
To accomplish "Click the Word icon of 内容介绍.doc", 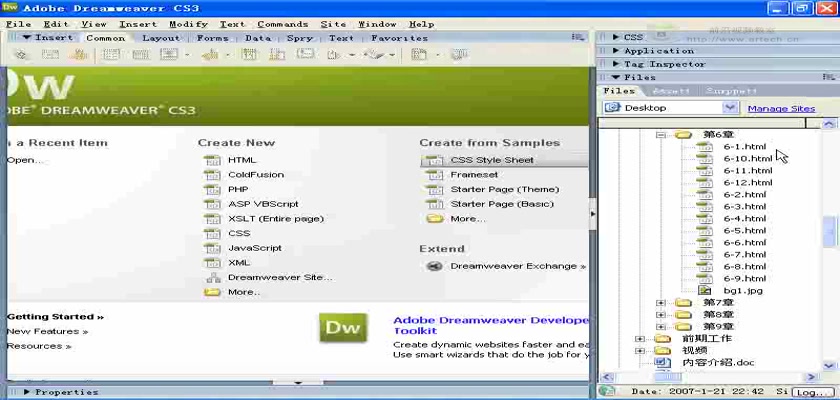I will pos(663,363).
